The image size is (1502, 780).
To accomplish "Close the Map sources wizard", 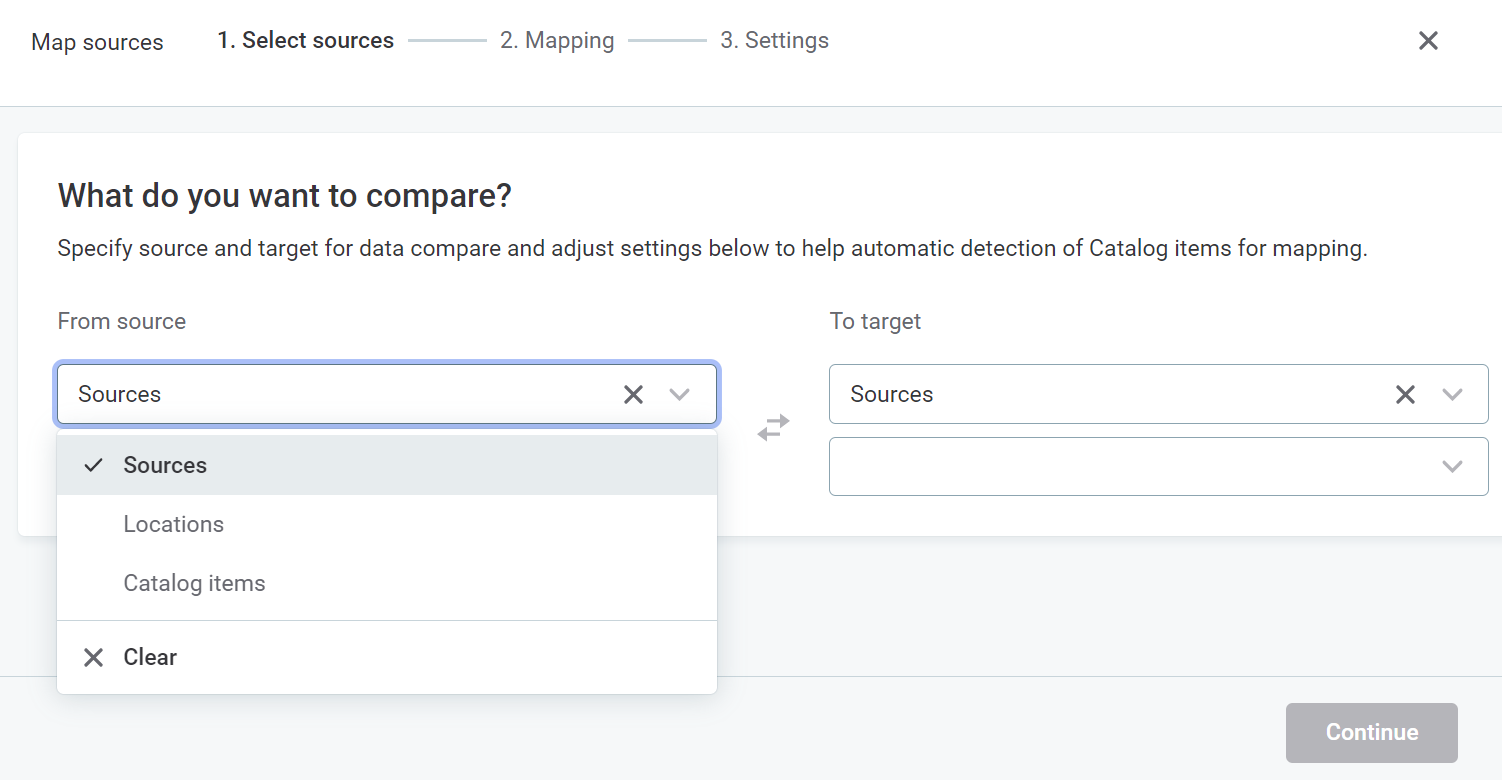I will click(1428, 41).
